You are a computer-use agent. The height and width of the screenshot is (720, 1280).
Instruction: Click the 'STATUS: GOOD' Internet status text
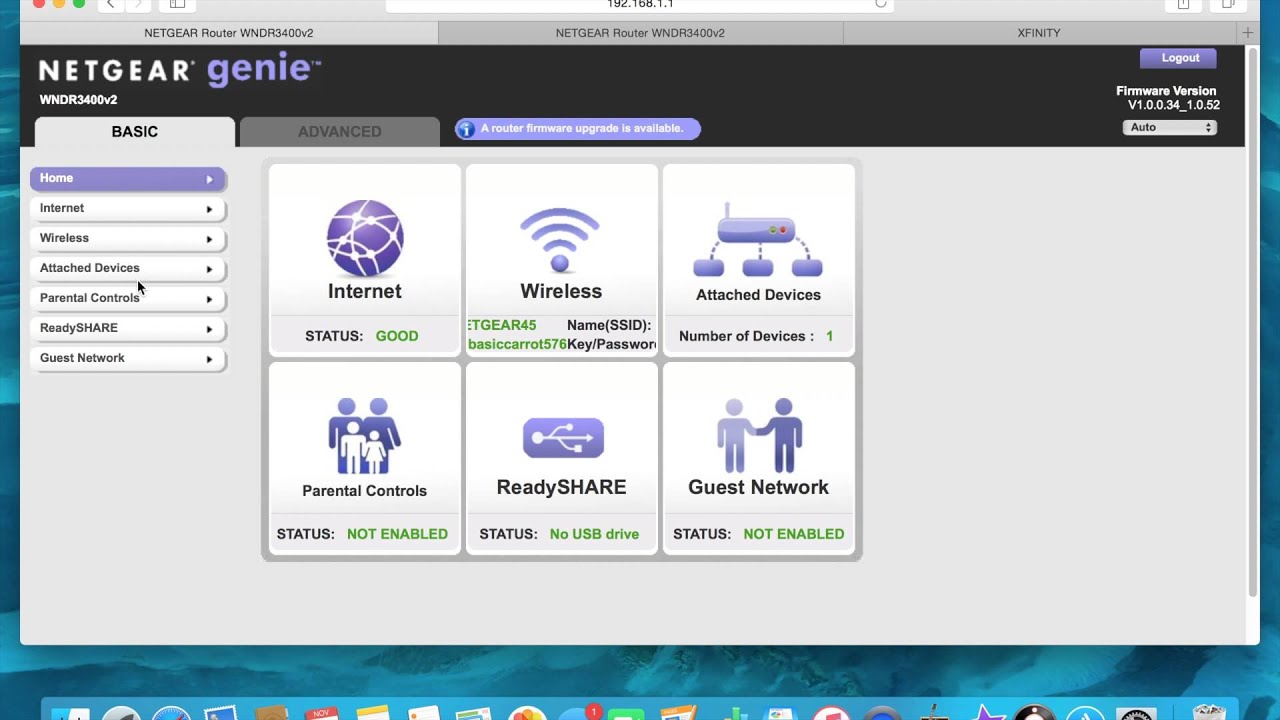tap(362, 336)
